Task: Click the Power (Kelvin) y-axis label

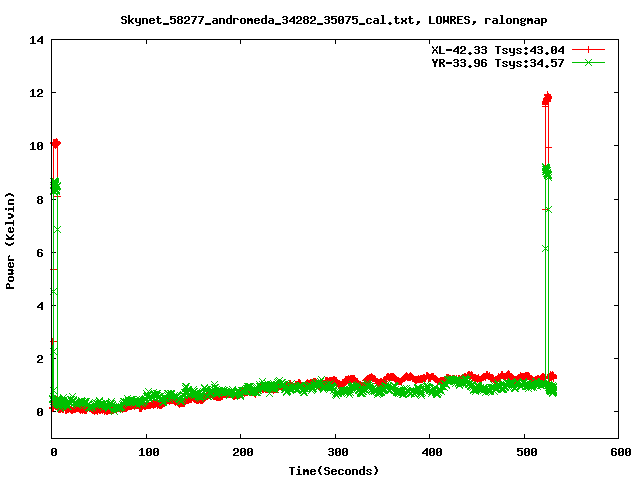Action: point(10,241)
